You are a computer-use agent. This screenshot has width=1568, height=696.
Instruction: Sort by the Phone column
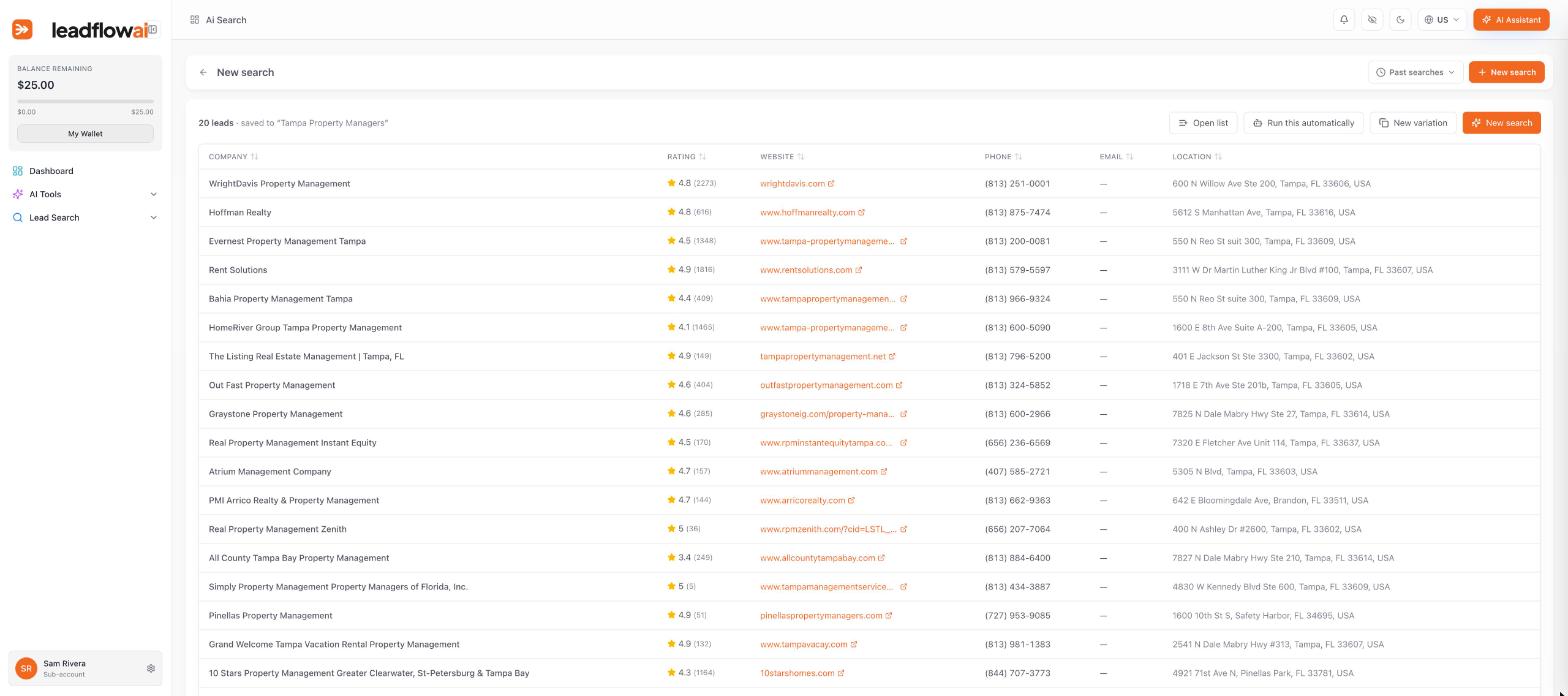(1003, 157)
